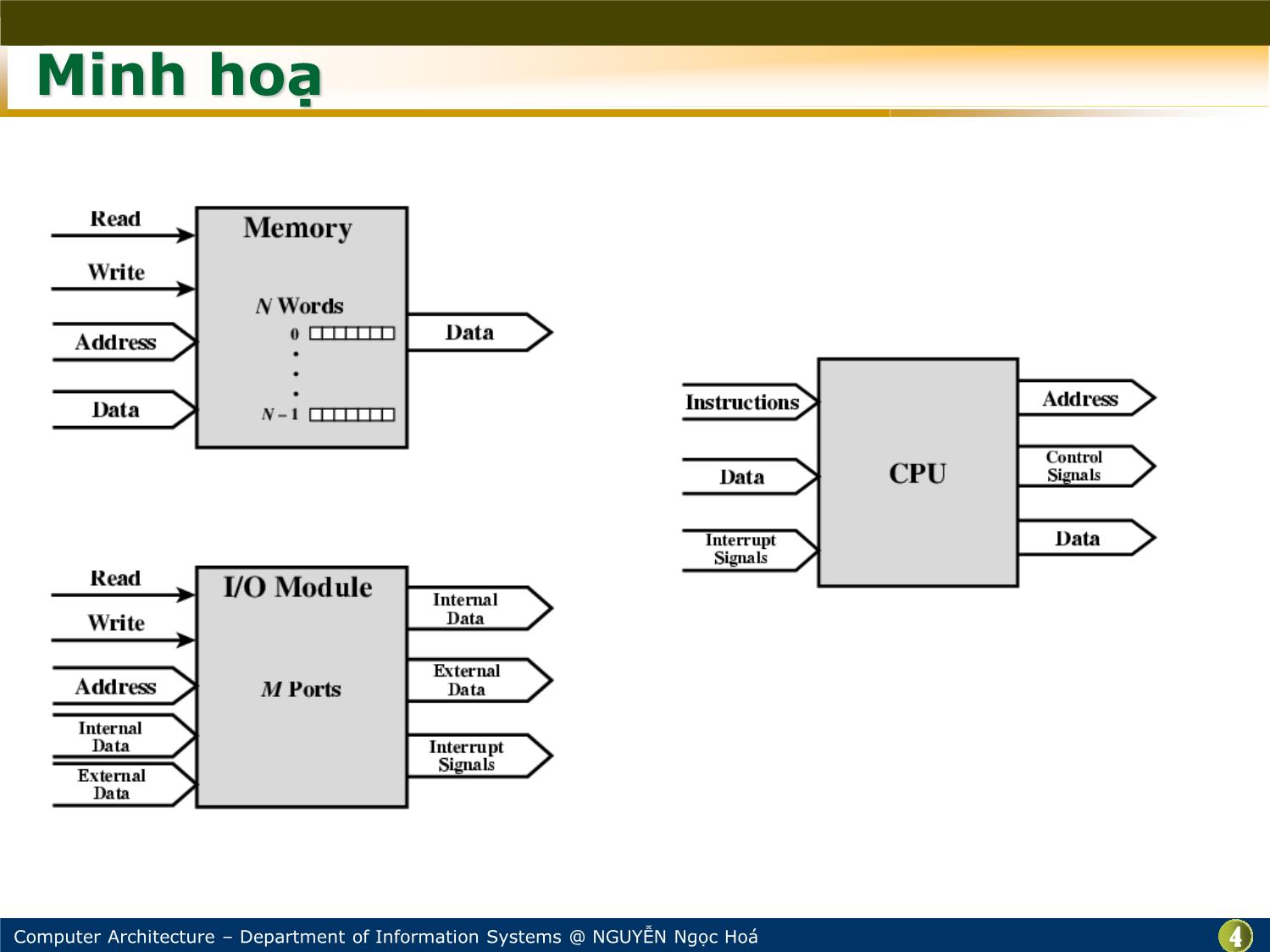Click the Internal Data output arrow of I/O Module

(480, 608)
